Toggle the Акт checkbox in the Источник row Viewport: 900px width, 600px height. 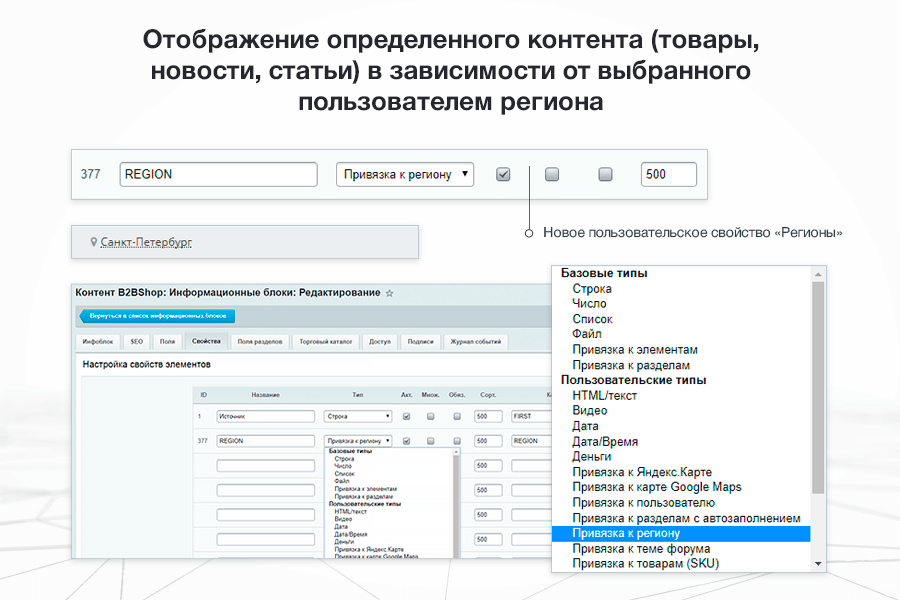click(407, 415)
